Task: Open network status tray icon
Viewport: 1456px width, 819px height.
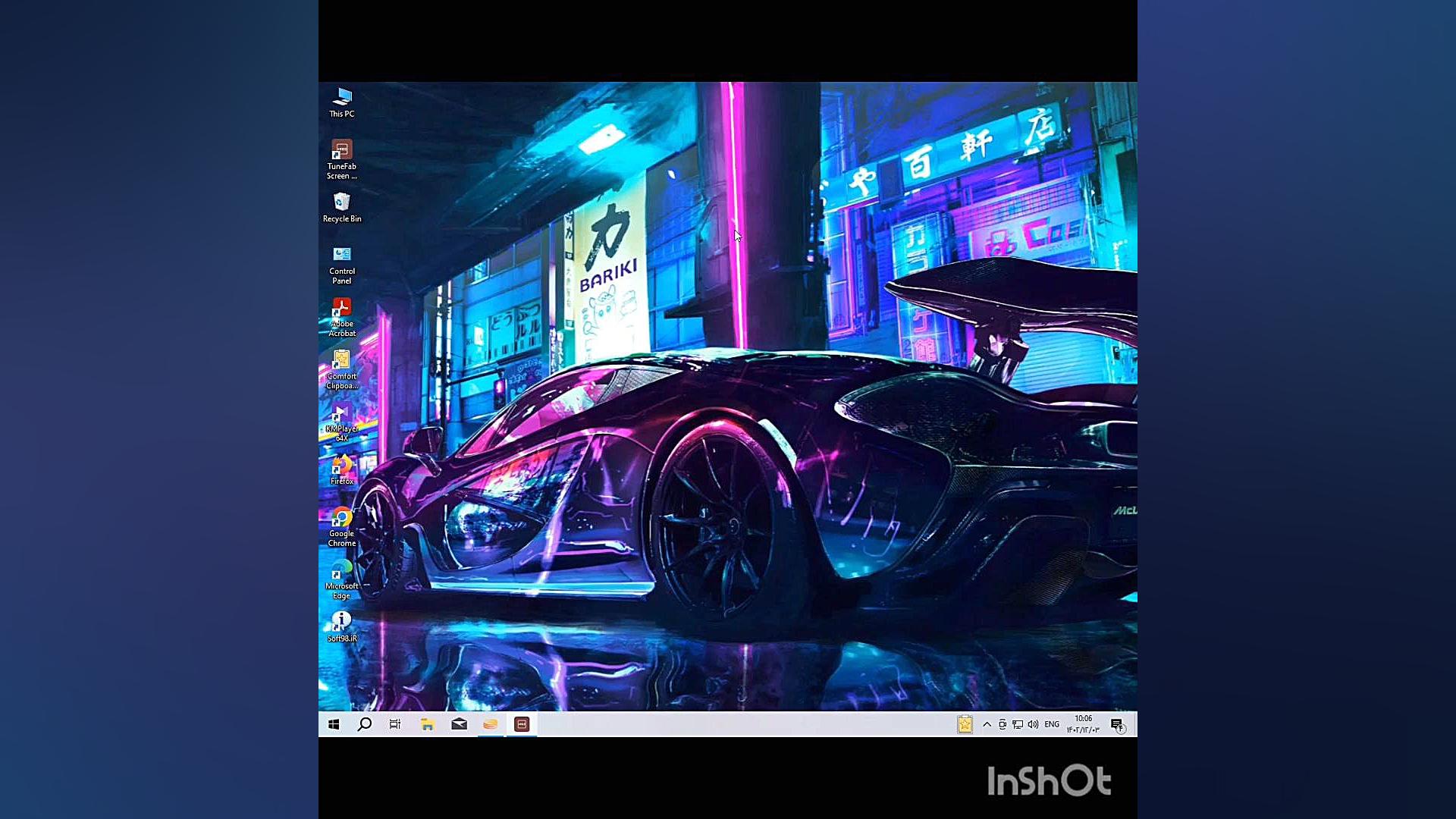Action: pos(1018,724)
